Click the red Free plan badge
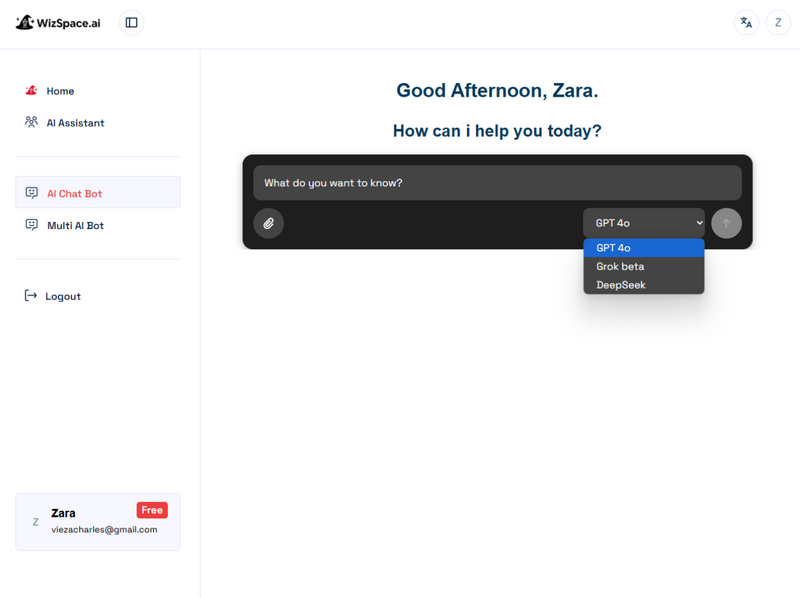This screenshot has width=800, height=598. pyautogui.click(x=152, y=510)
